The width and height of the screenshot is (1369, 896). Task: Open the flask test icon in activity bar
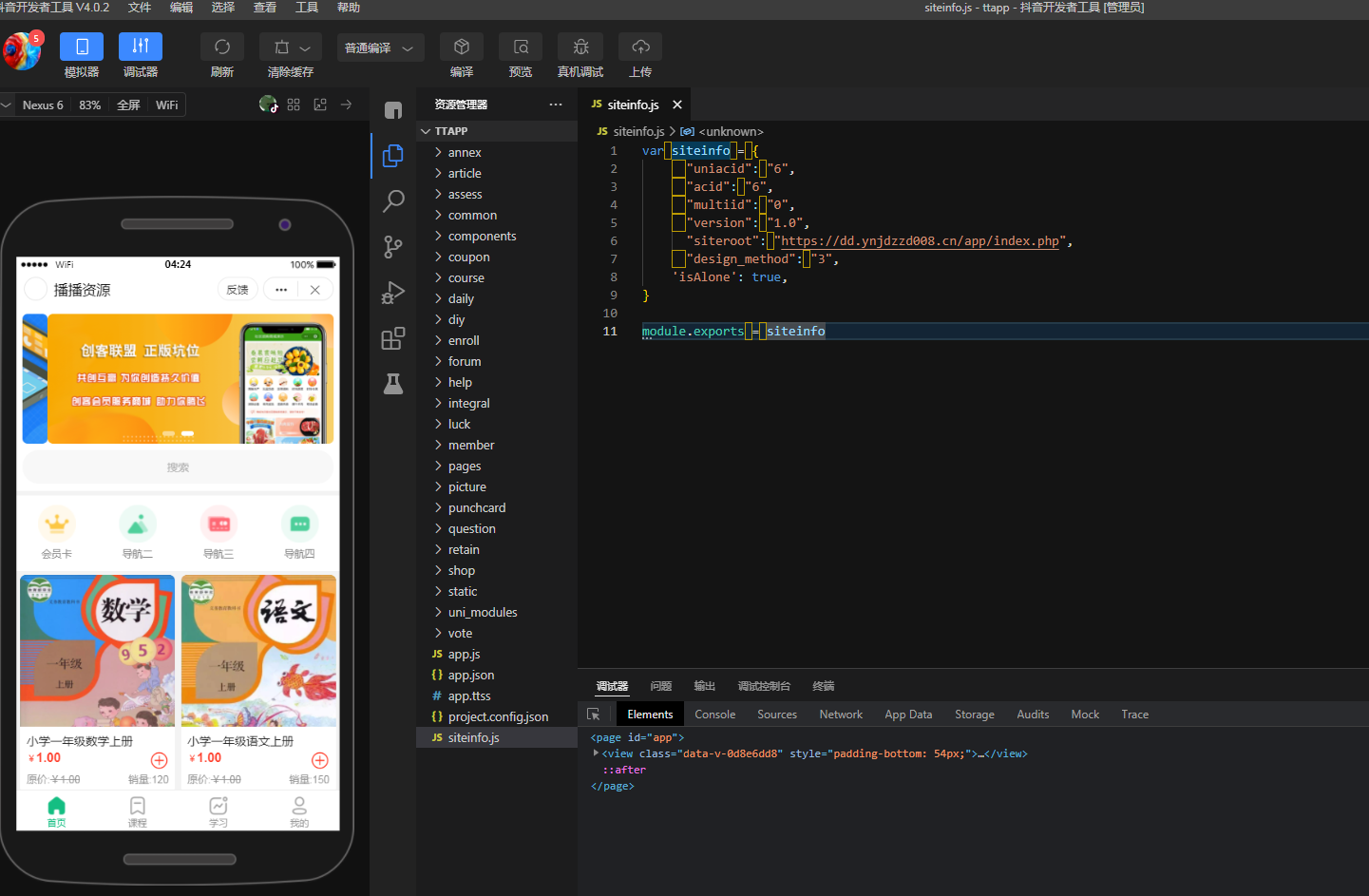coord(393,384)
